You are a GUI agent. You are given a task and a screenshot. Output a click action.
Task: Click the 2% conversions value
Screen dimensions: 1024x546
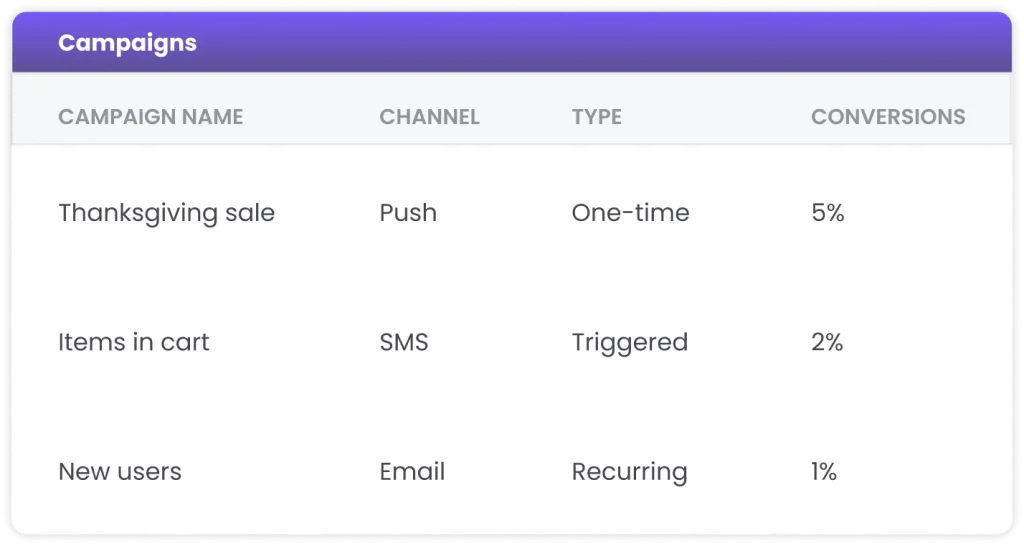click(827, 342)
